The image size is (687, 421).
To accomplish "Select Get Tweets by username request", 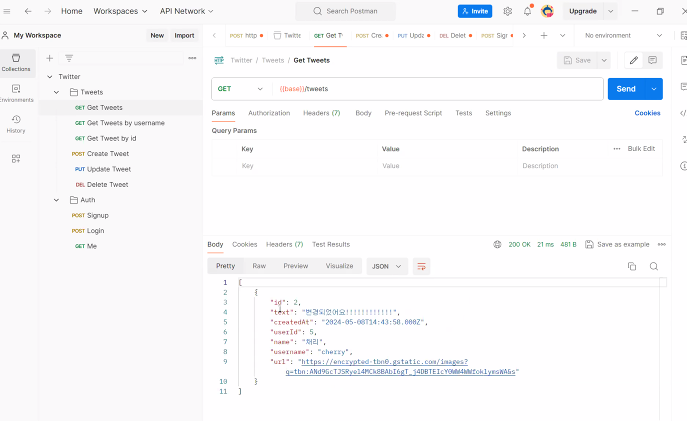I will coord(120,123).
